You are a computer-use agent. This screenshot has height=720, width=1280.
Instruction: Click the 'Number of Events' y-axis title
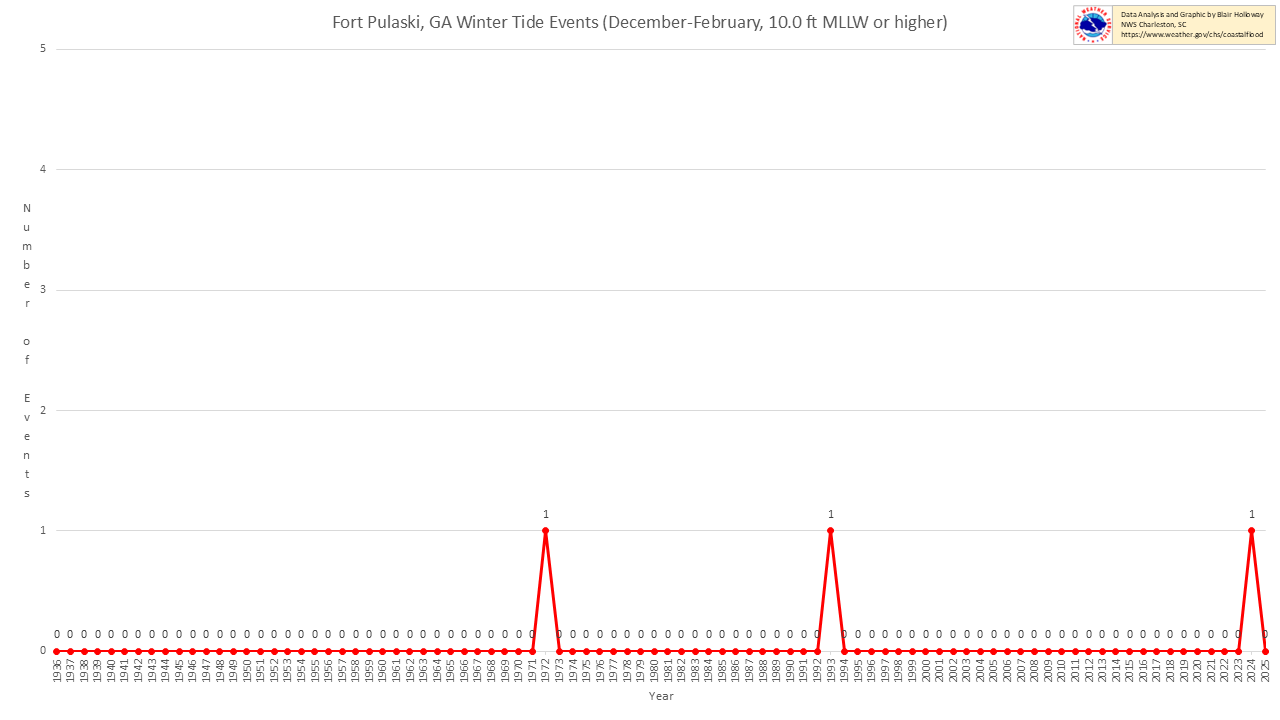[x=27, y=350]
